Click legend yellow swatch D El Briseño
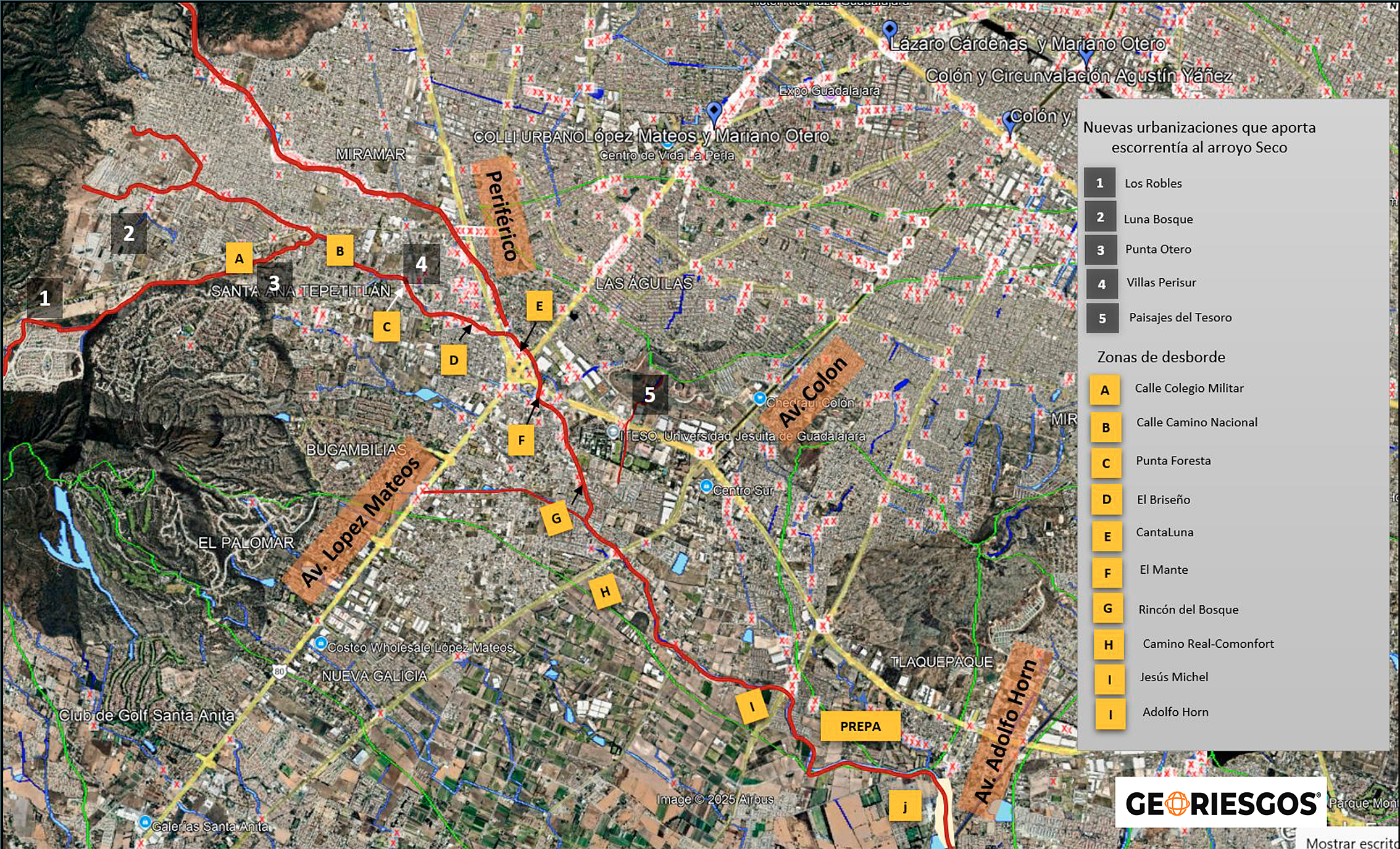This screenshot has width=1400, height=849. [1106, 499]
